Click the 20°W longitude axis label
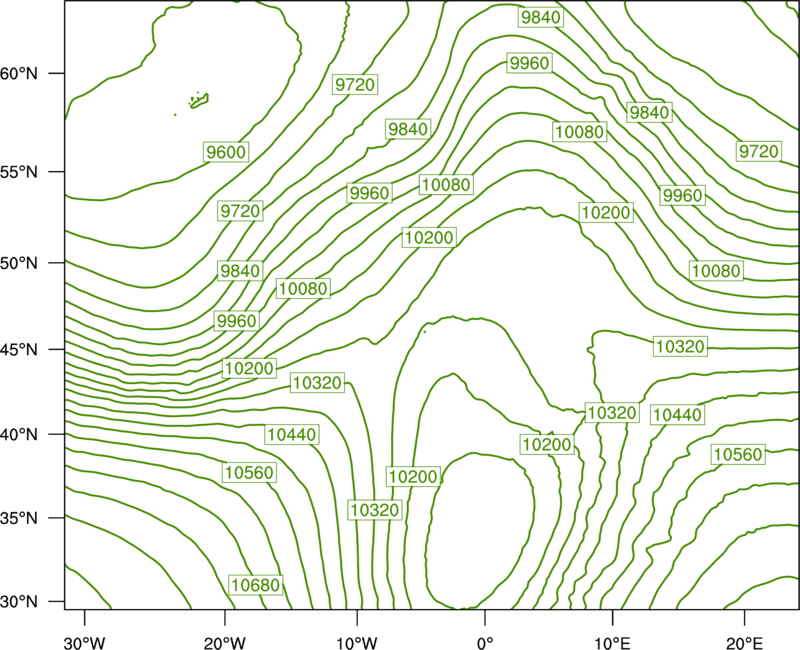This screenshot has height=650, width=800. pyautogui.click(x=225, y=643)
